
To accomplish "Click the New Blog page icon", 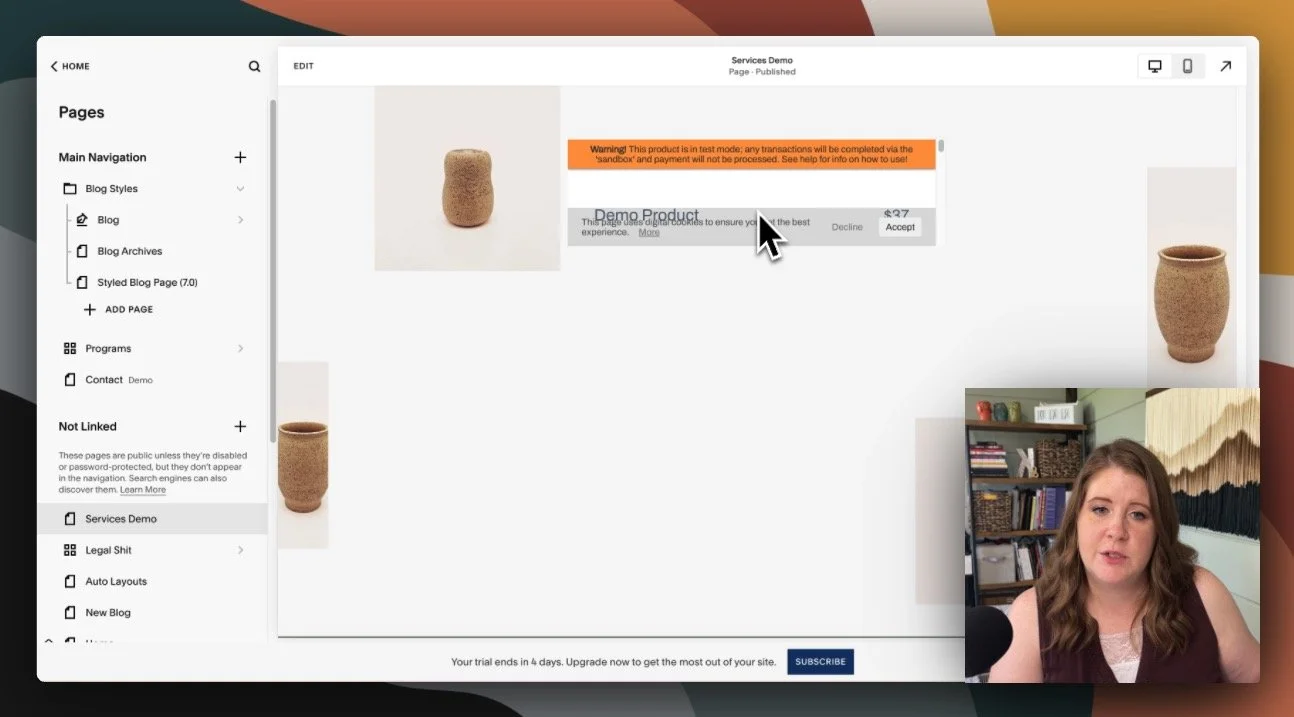I will click(x=70, y=612).
